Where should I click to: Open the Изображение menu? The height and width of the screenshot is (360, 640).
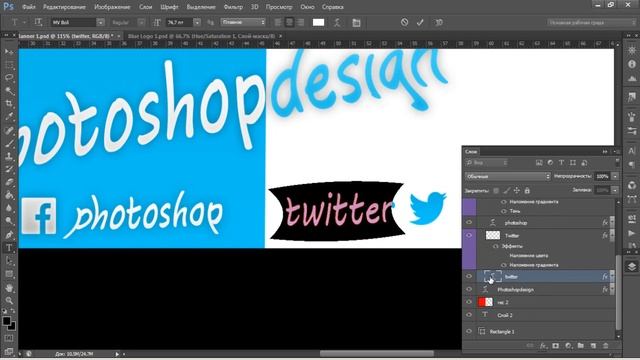coord(111,7)
